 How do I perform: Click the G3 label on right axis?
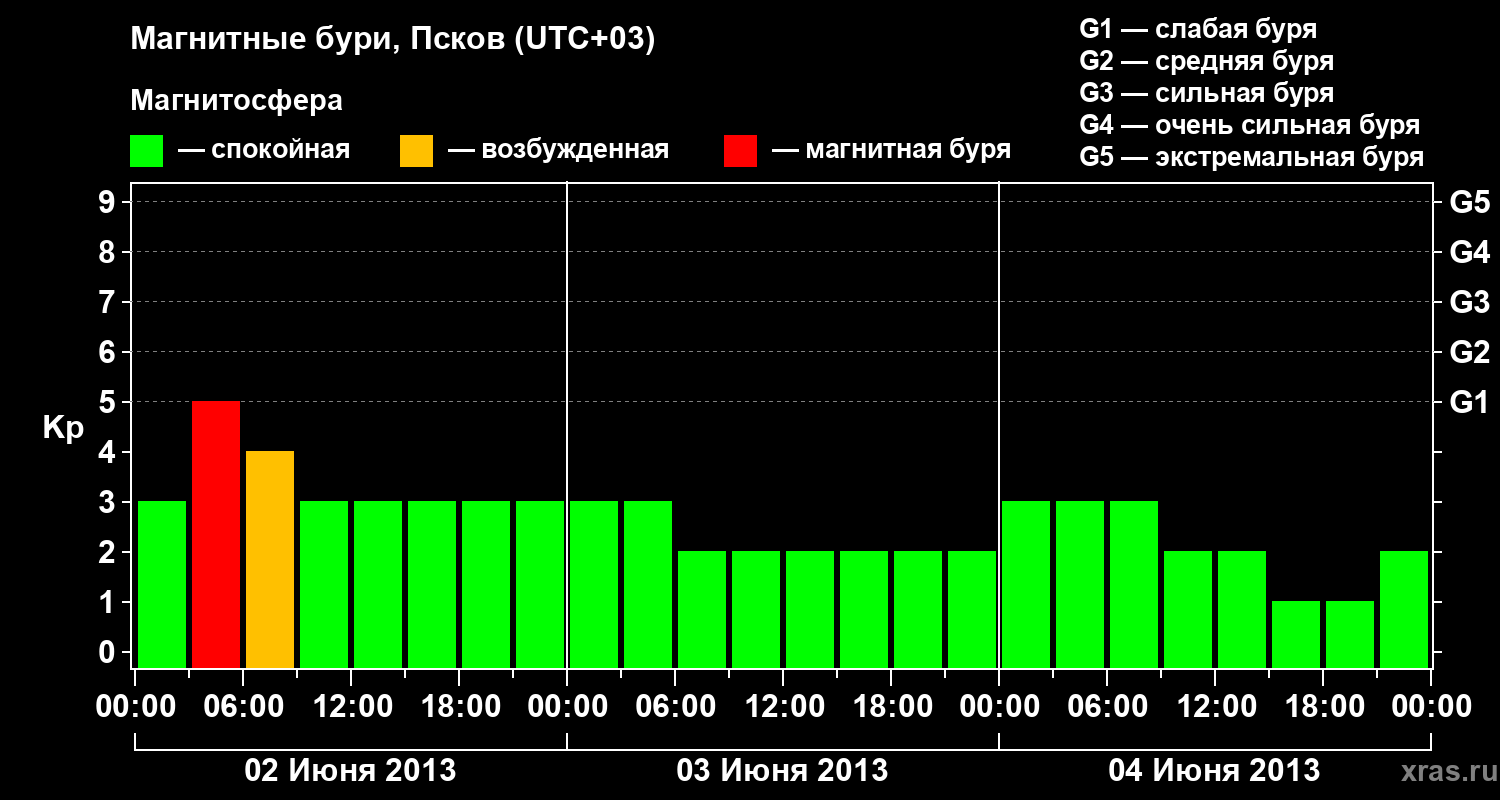(x=1470, y=302)
